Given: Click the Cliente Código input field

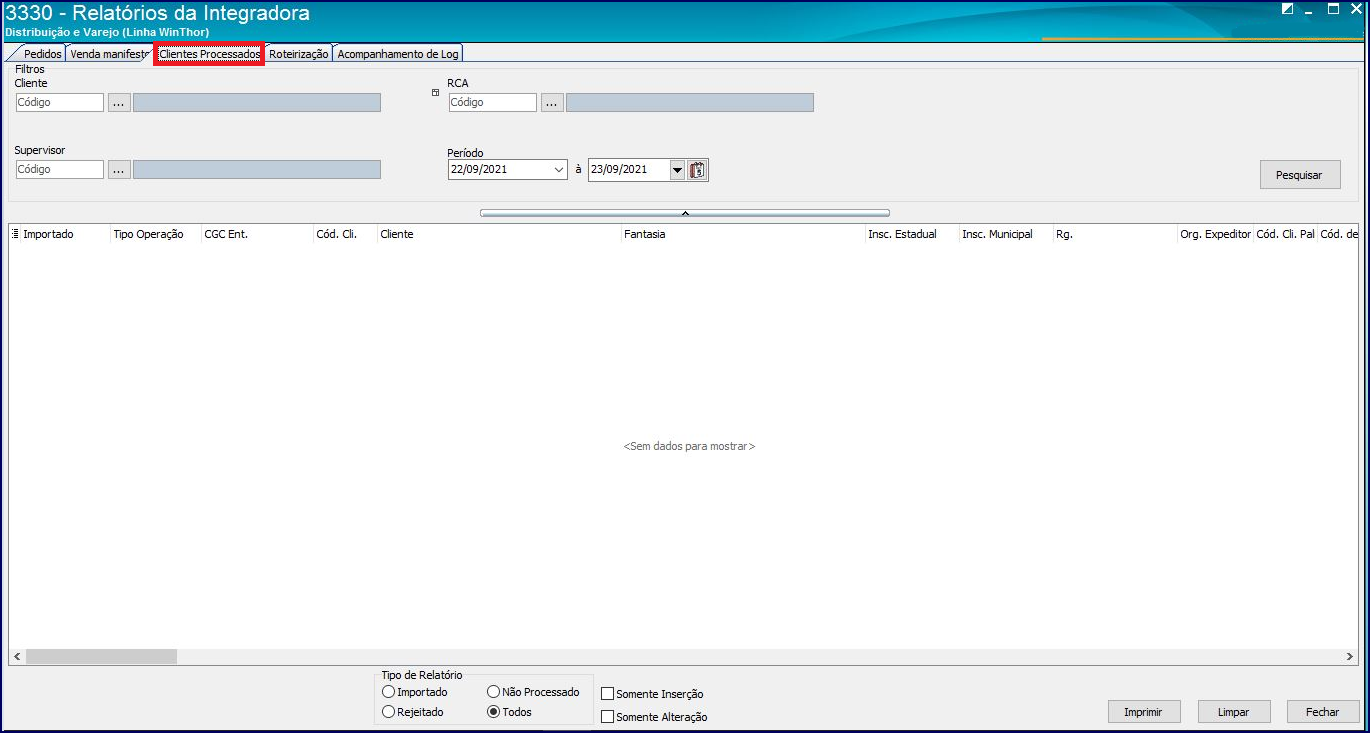Looking at the screenshot, I should 59,102.
